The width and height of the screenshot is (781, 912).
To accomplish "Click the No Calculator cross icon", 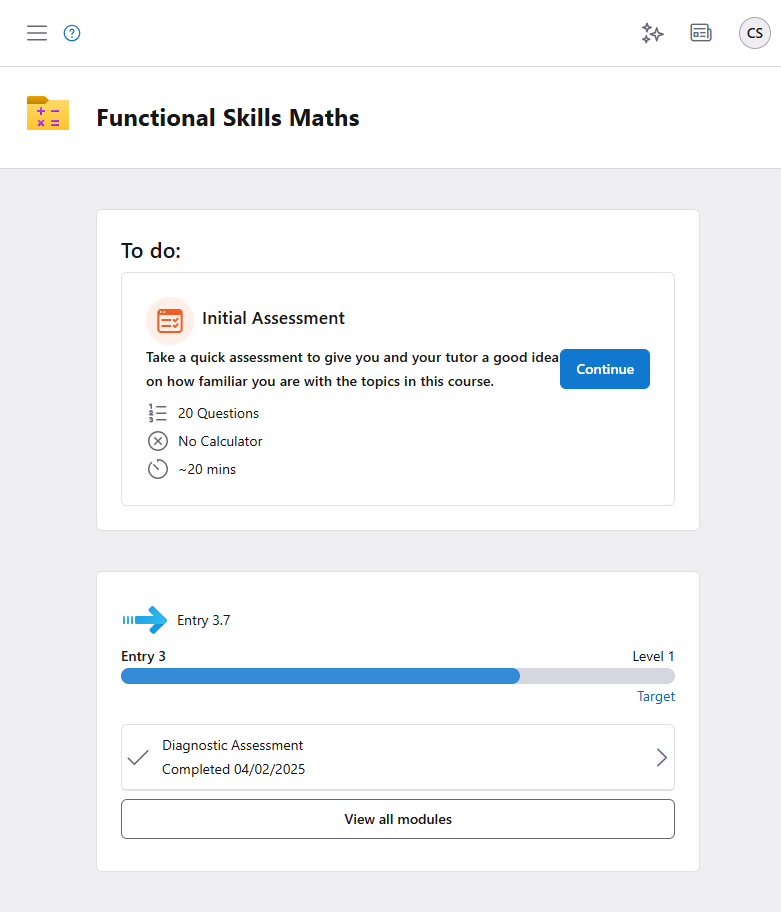I will click(x=157, y=441).
